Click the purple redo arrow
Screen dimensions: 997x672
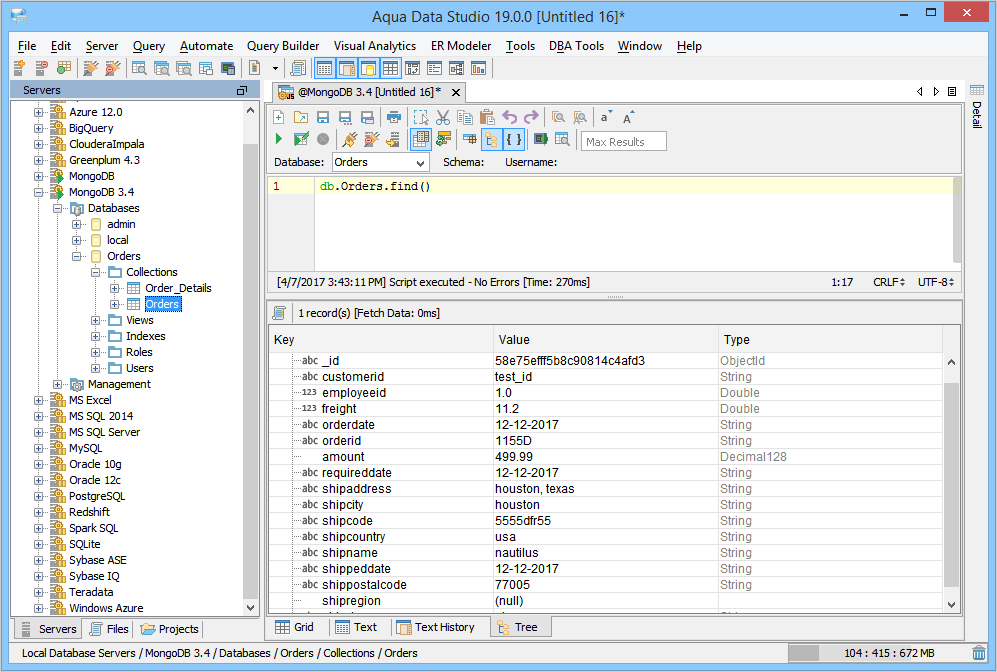point(531,117)
